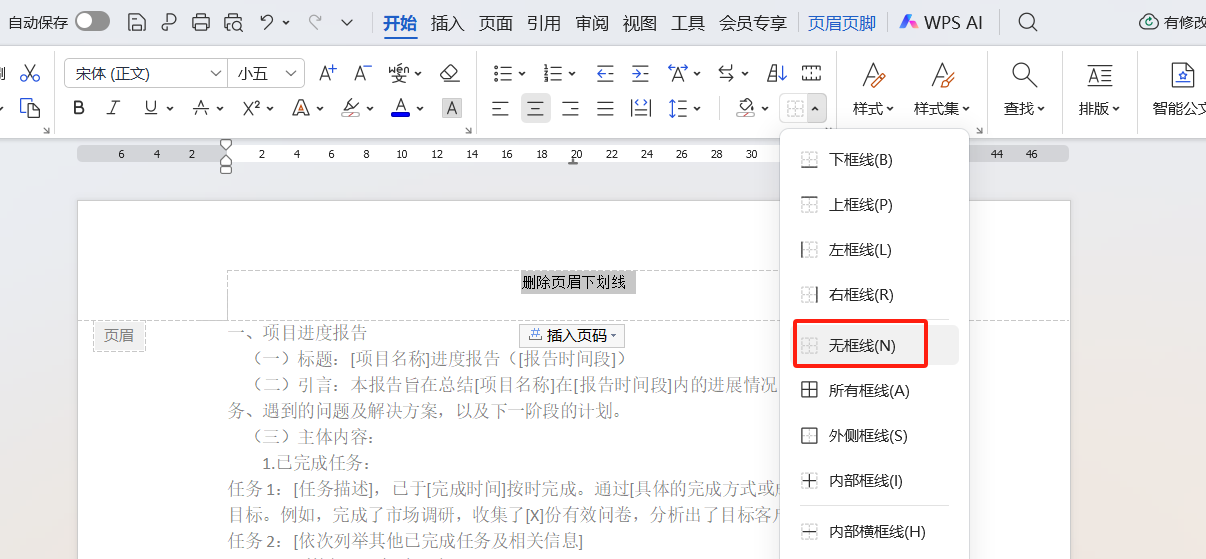Click decrease indent icon

coord(605,73)
